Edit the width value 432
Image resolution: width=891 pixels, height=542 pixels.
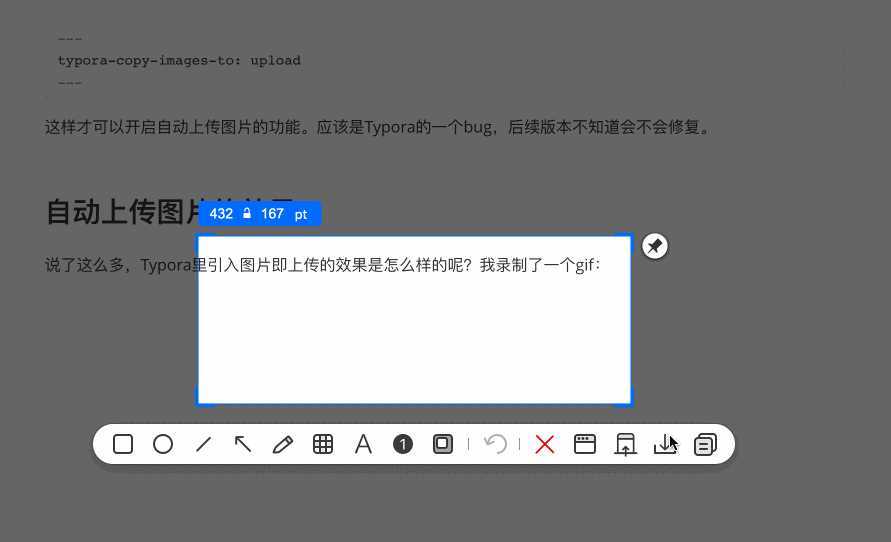(x=221, y=214)
